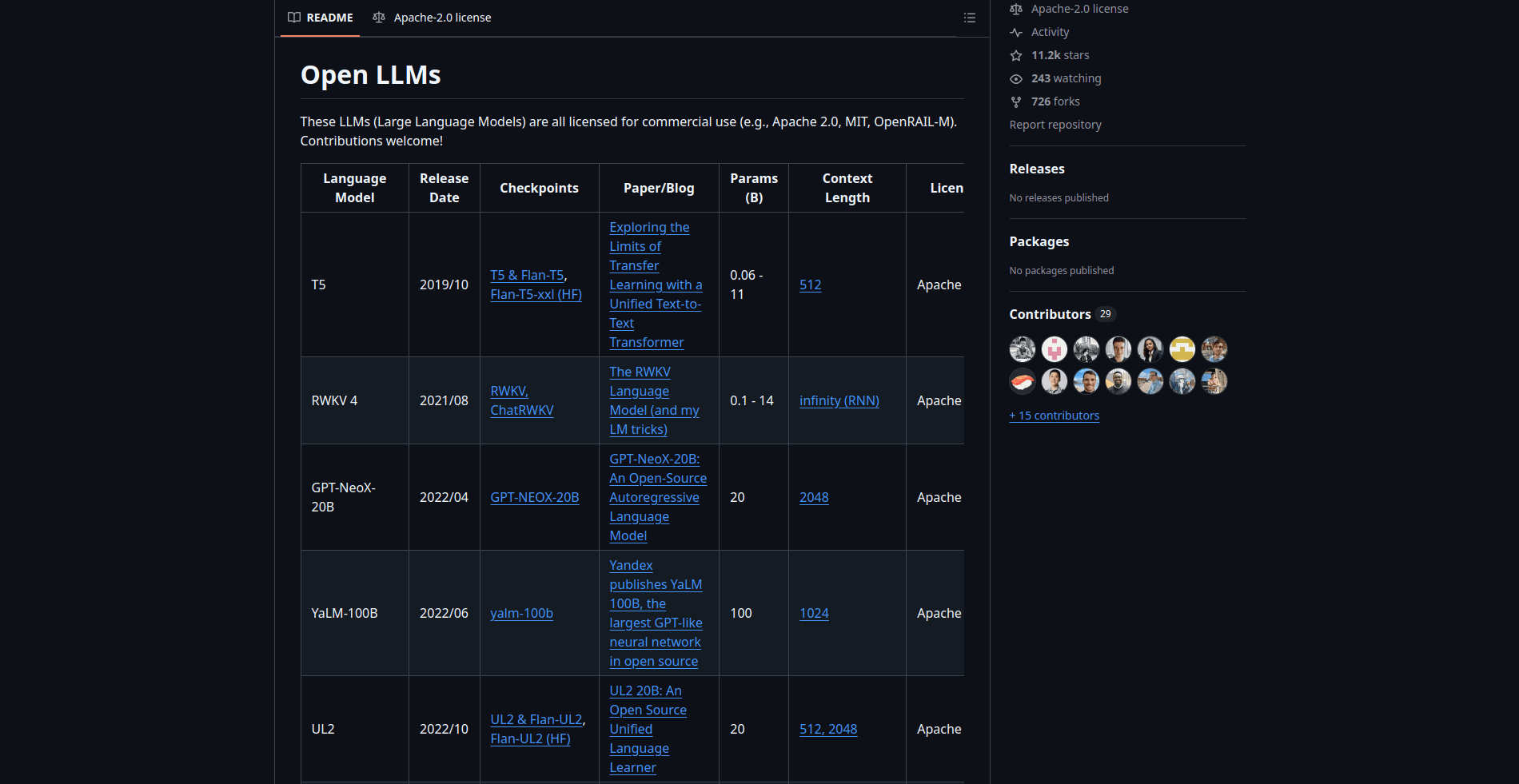Open the Exploring the Limits of Transfer Learning paper link
Screen dimensions: 1519x784
[x=656, y=285]
